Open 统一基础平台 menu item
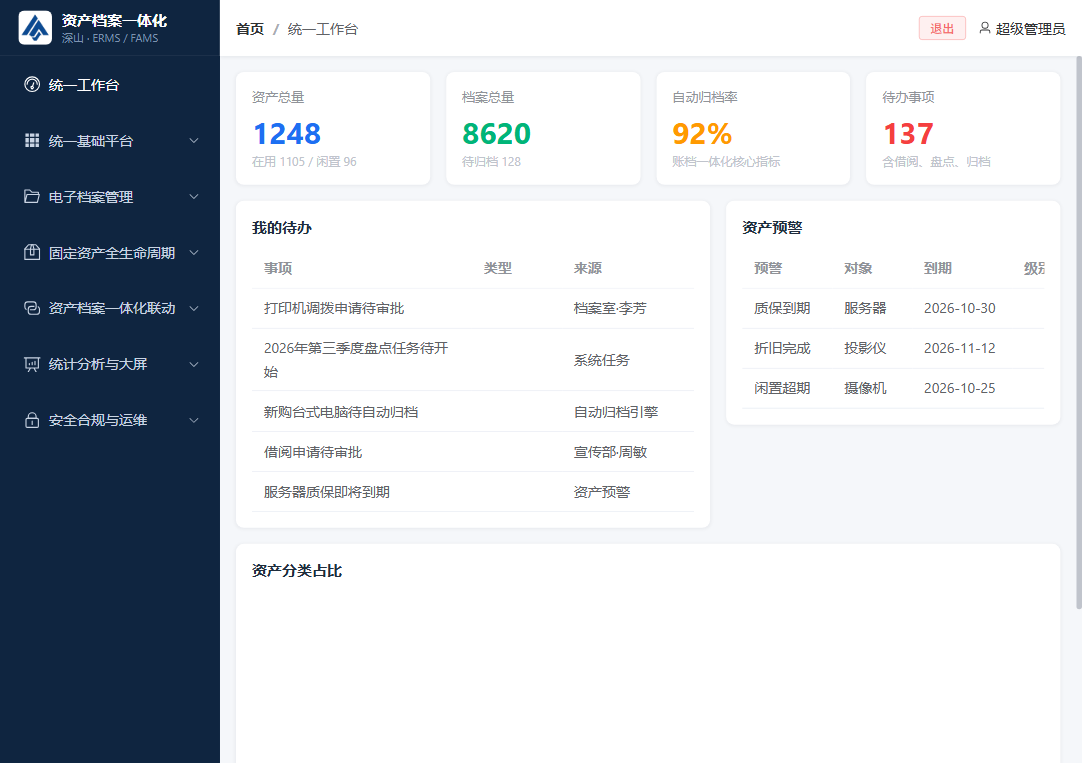Screen dimensions: 1082x763 click(x=110, y=141)
